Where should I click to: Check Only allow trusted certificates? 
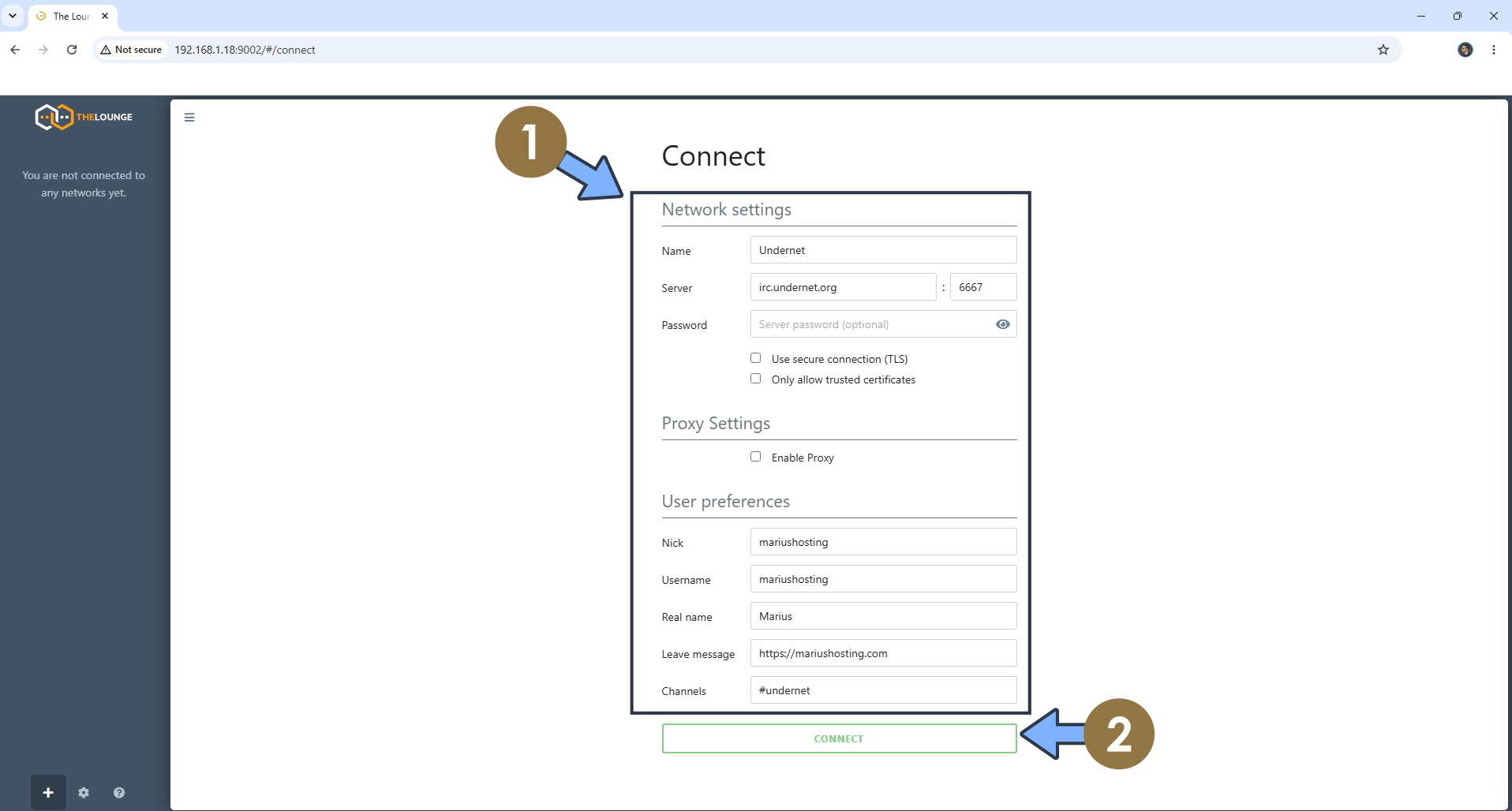click(x=756, y=379)
